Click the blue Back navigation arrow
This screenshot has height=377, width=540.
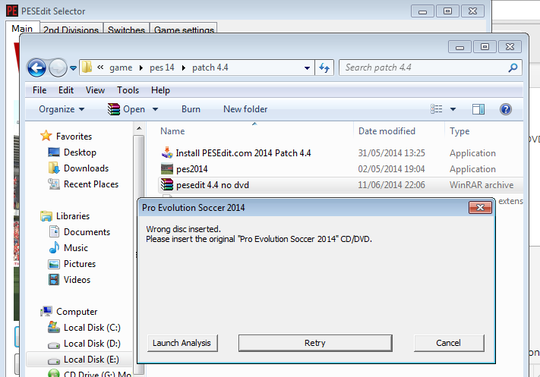[x=37, y=68]
